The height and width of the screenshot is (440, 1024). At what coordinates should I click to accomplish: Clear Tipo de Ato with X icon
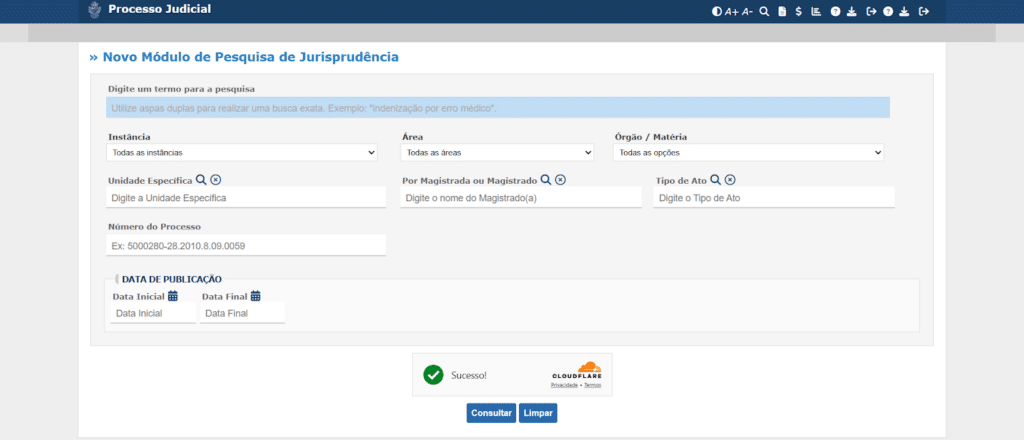pyautogui.click(x=730, y=180)
